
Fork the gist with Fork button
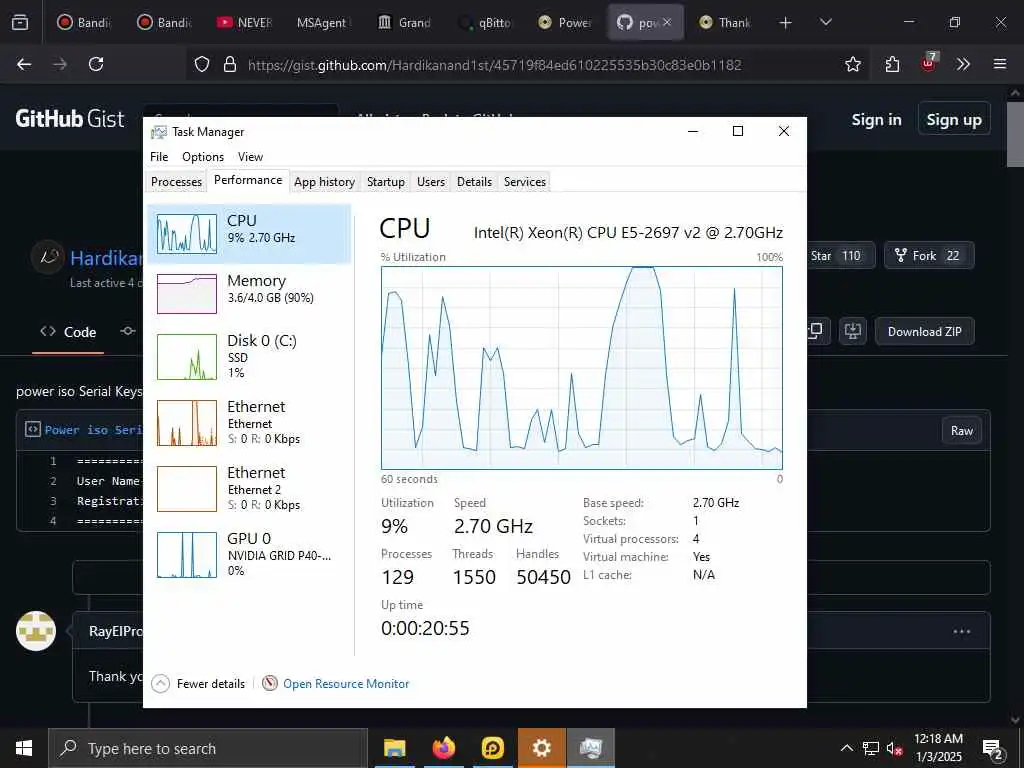coord(929,255)
